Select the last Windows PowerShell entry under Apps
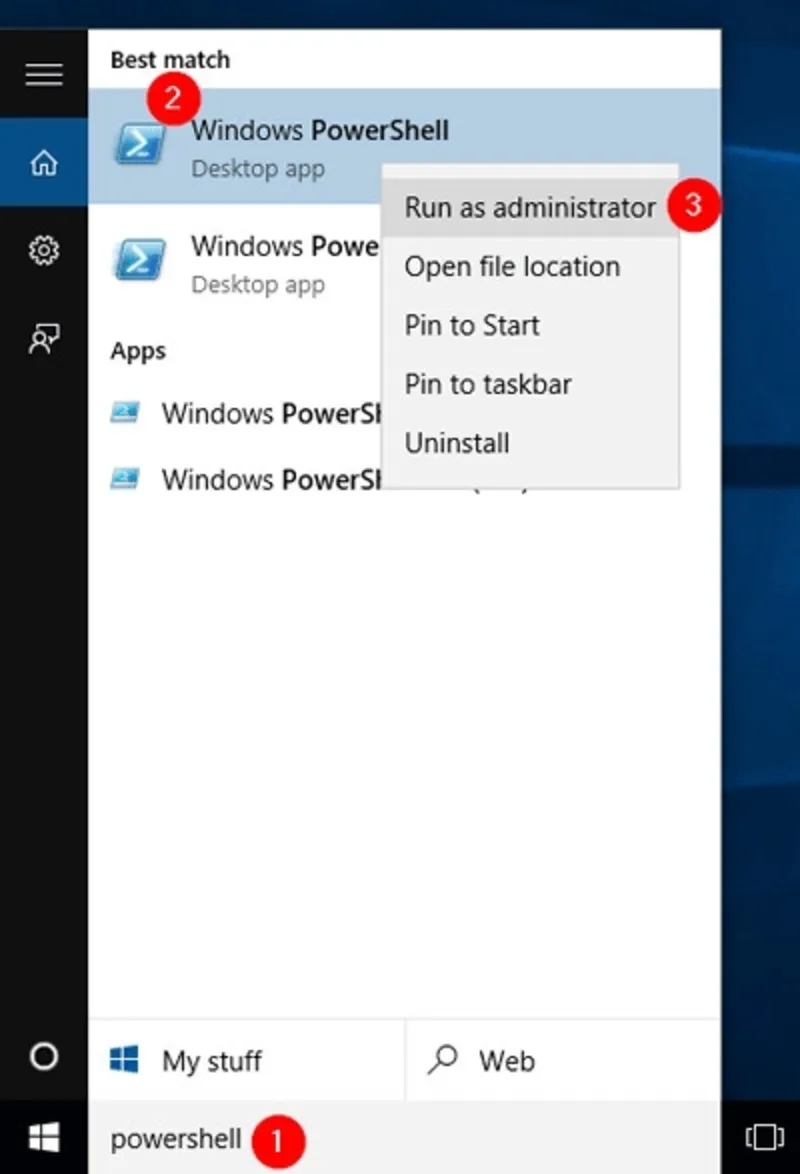The height and width of the screenshot is (1174, 800). click(247, 479)
